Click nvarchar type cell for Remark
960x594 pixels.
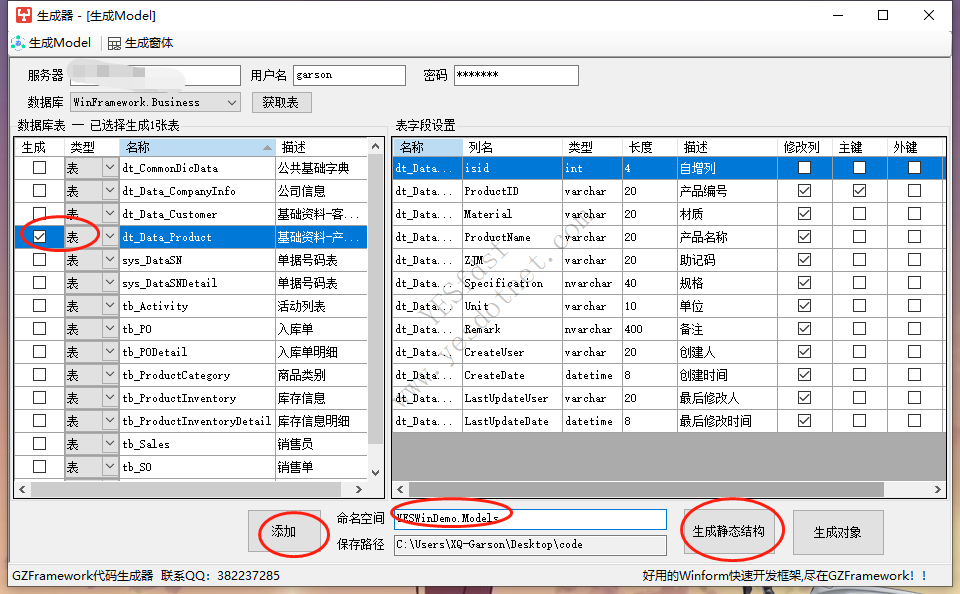592,329
